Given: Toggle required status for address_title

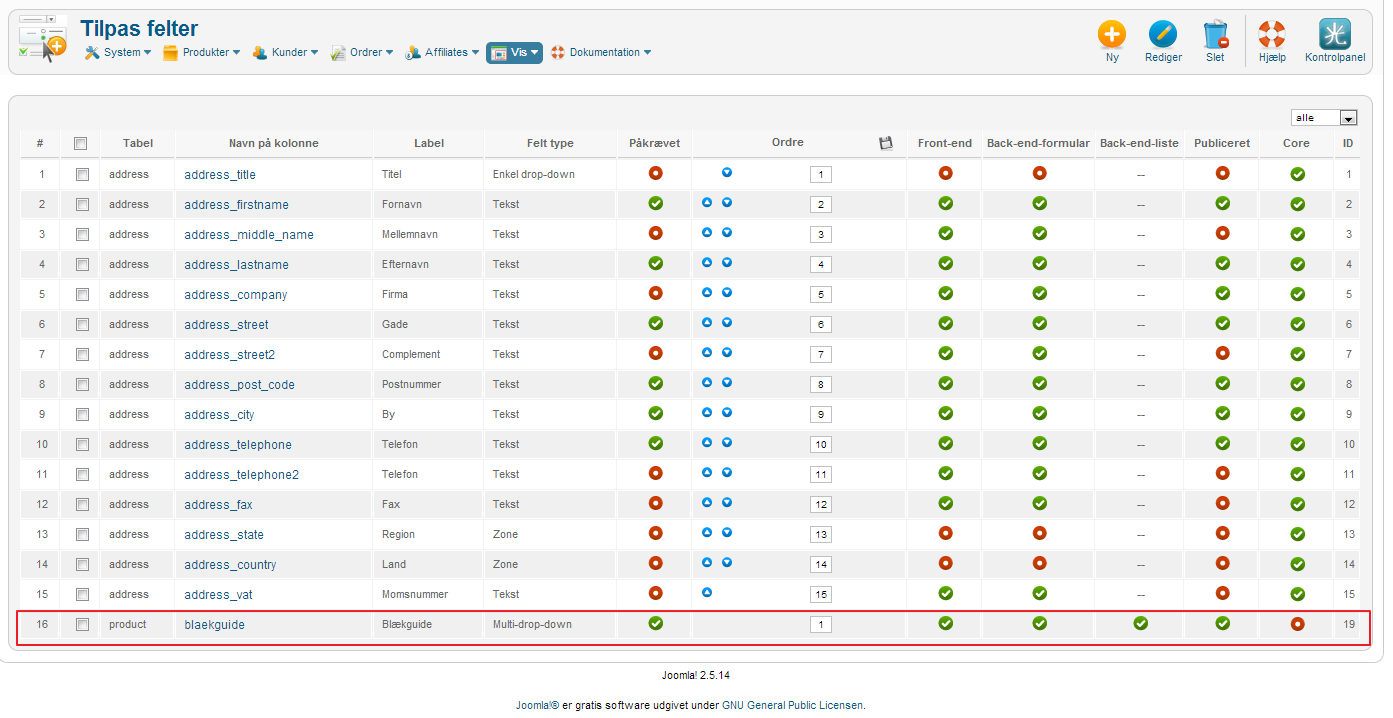Looking at the screenshot, I should [656, 173].
